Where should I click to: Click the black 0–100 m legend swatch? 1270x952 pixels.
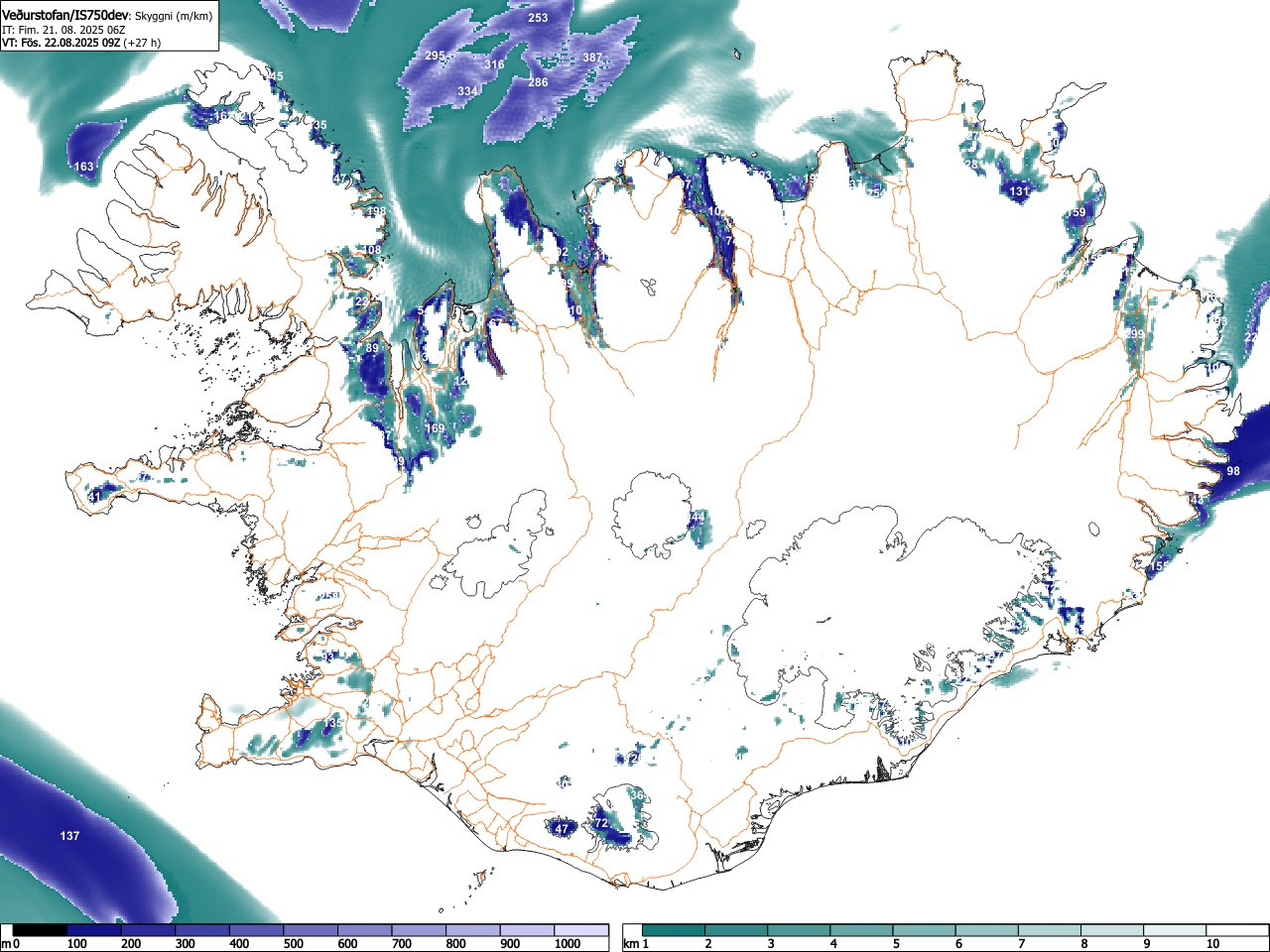pyautogui.click(x=41, y=930)
